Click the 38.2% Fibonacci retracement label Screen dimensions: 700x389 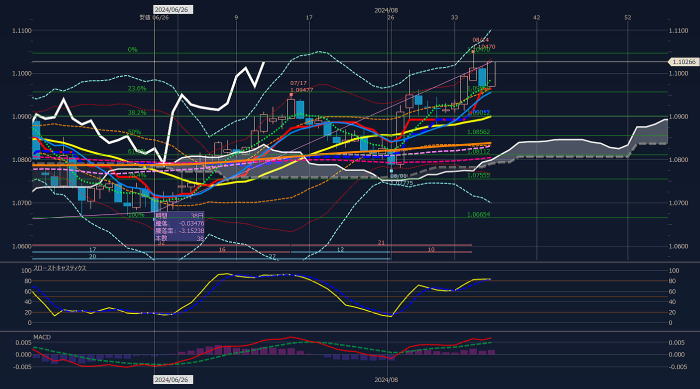(137, 113)
